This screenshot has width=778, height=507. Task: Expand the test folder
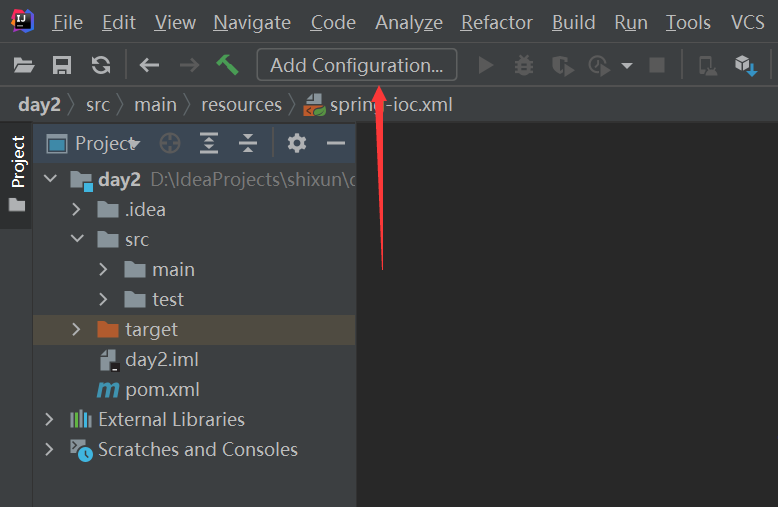pos(103,299)
